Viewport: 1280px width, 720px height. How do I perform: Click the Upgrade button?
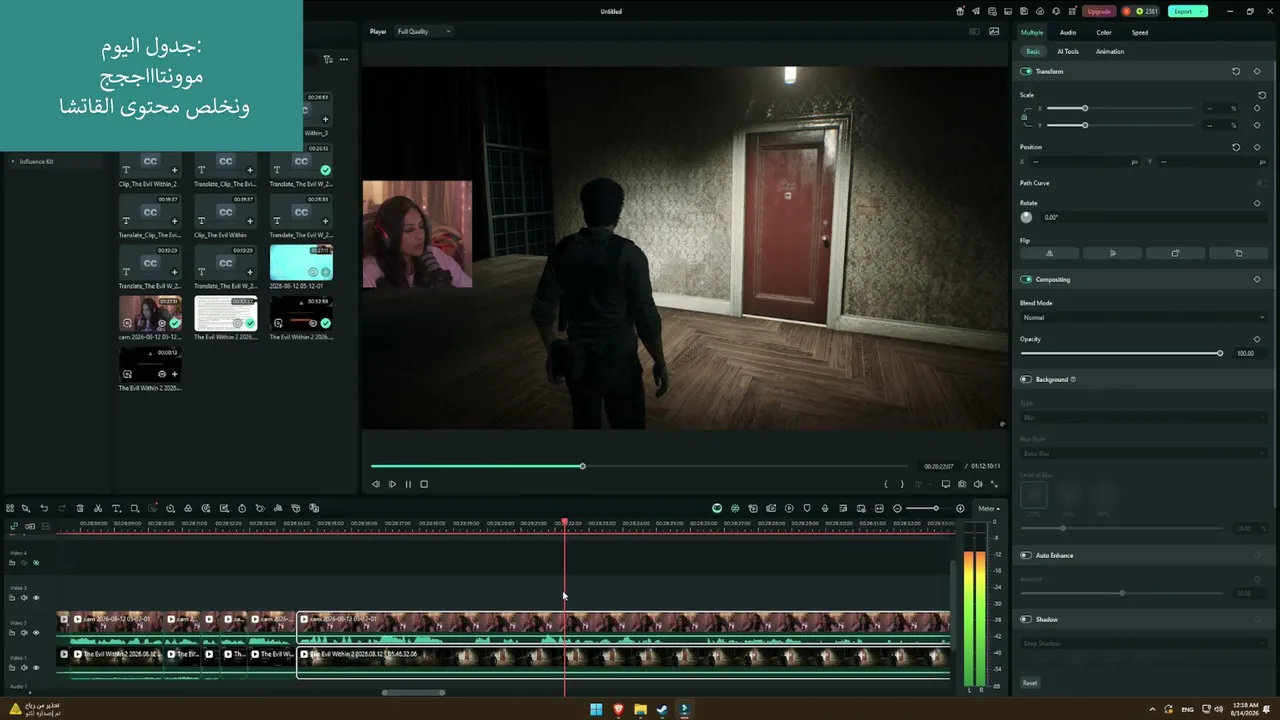1099,11
